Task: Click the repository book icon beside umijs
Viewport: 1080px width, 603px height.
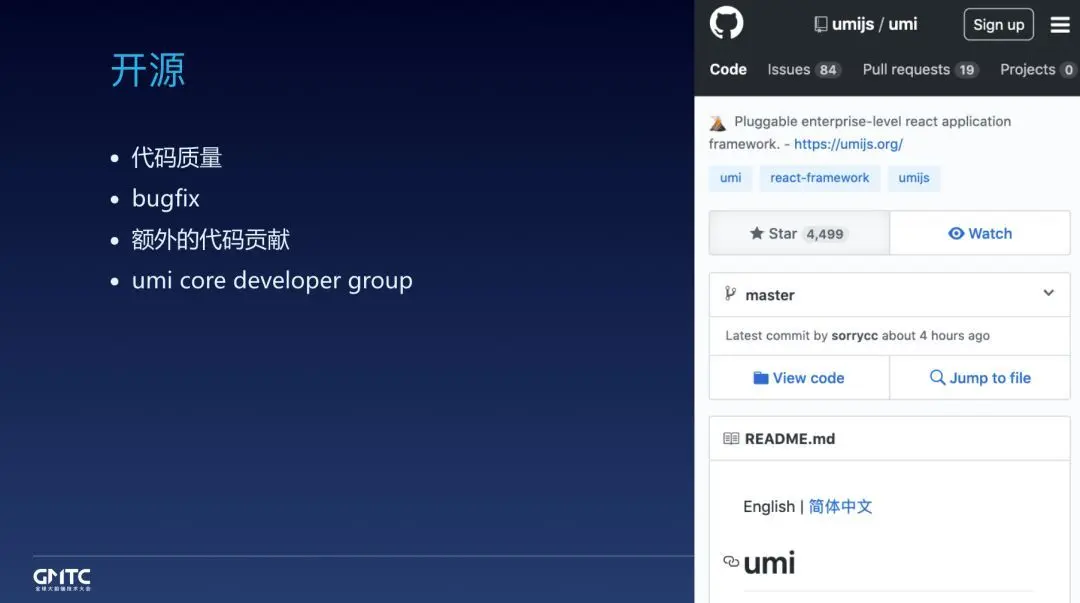Action: 820,25
